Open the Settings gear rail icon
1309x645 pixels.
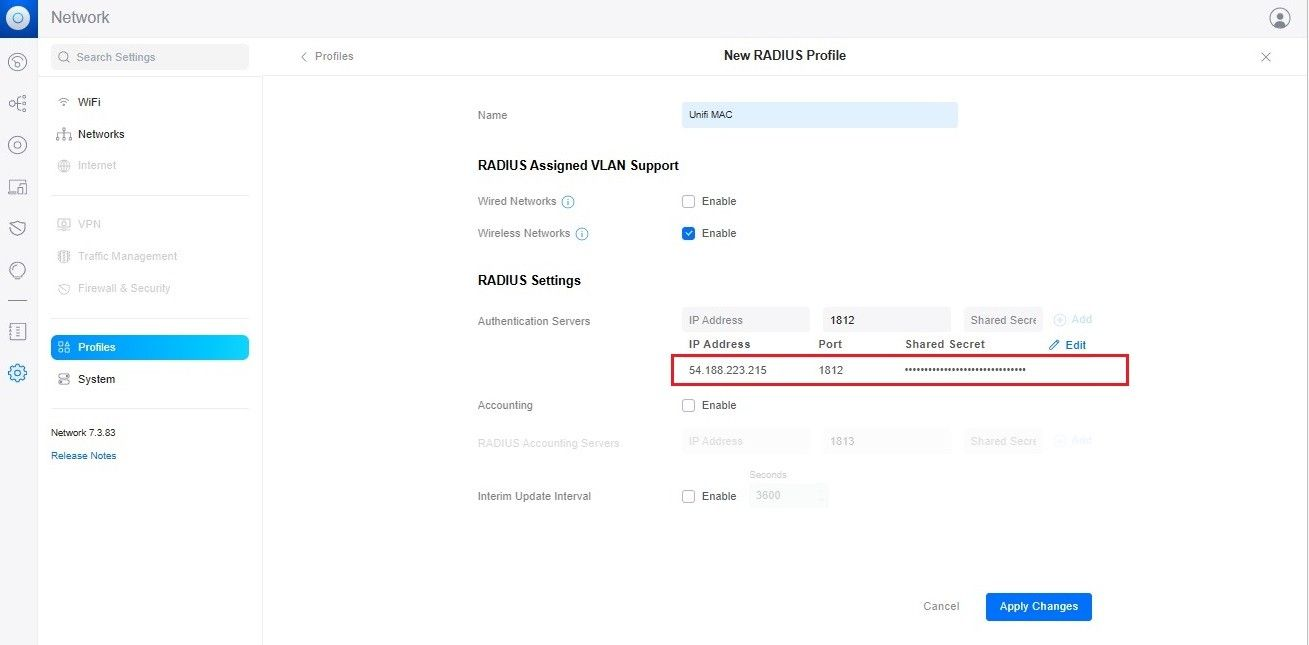[x=17, y=372]
